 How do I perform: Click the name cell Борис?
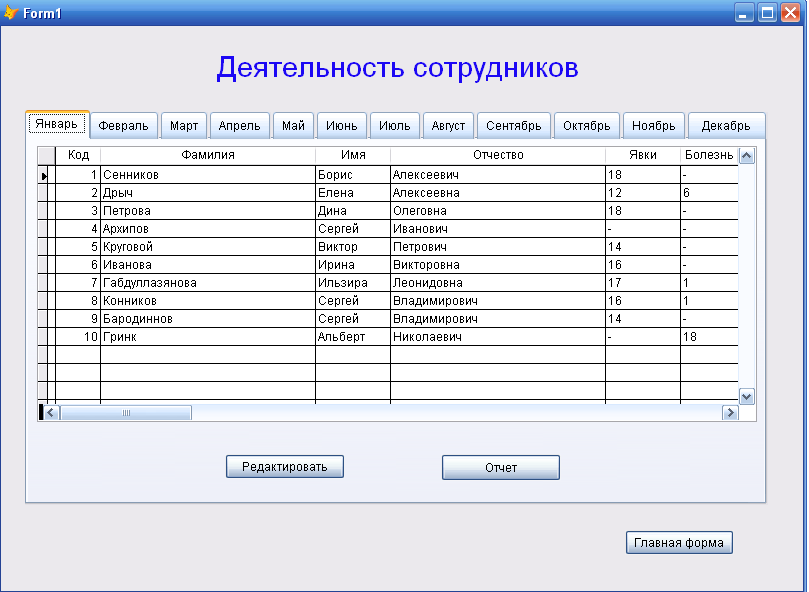pos(353,175)
